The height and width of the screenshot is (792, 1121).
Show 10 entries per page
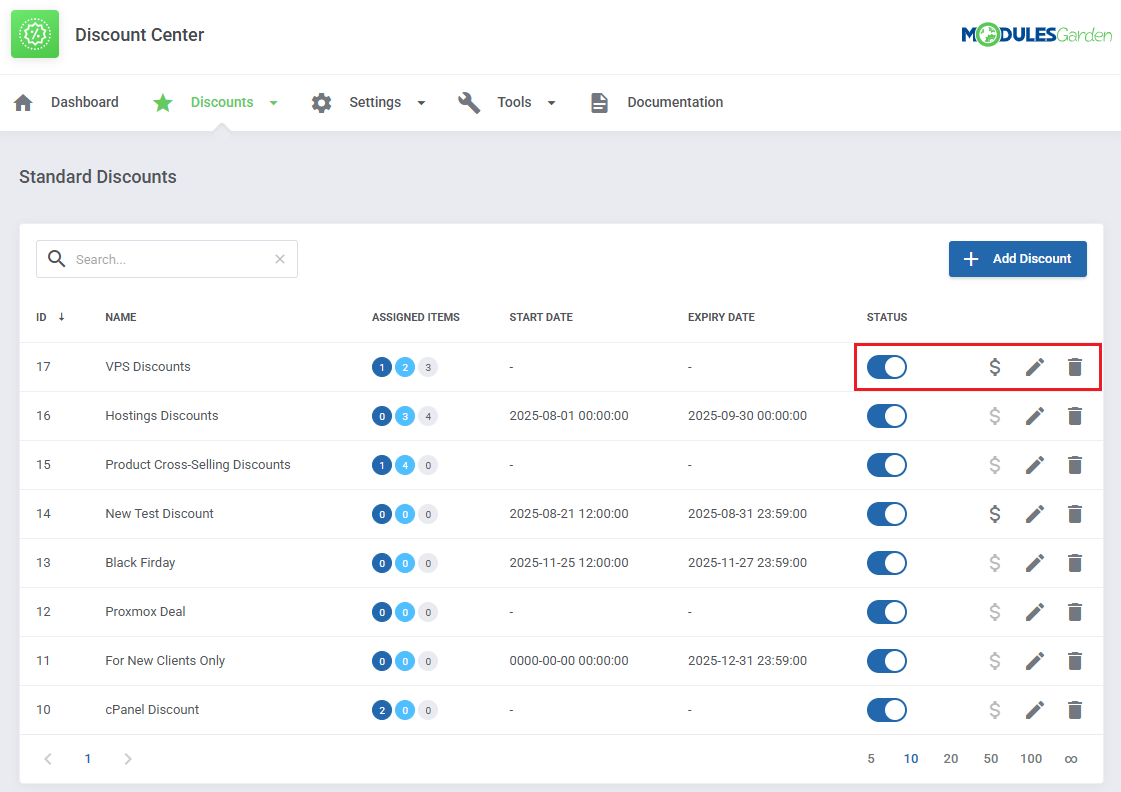point(911,758)
